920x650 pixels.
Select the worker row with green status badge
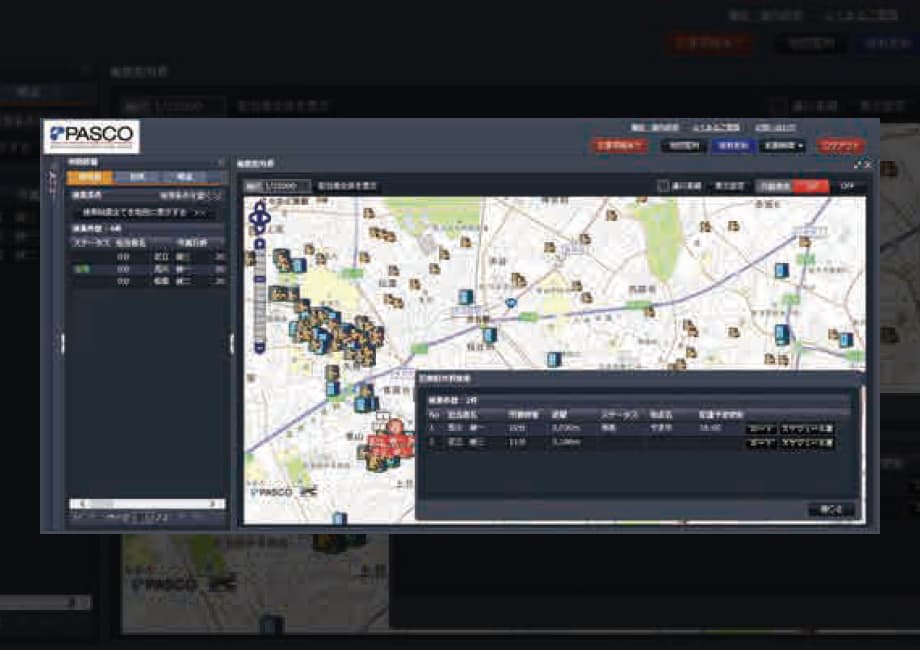tap(148, 269)
